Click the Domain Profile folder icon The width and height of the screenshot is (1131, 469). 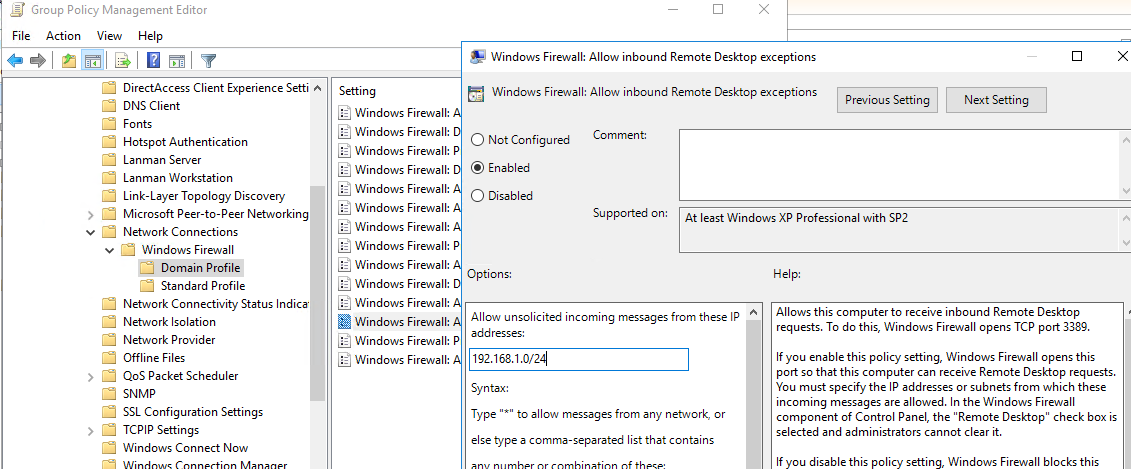[x=147, y=268]
